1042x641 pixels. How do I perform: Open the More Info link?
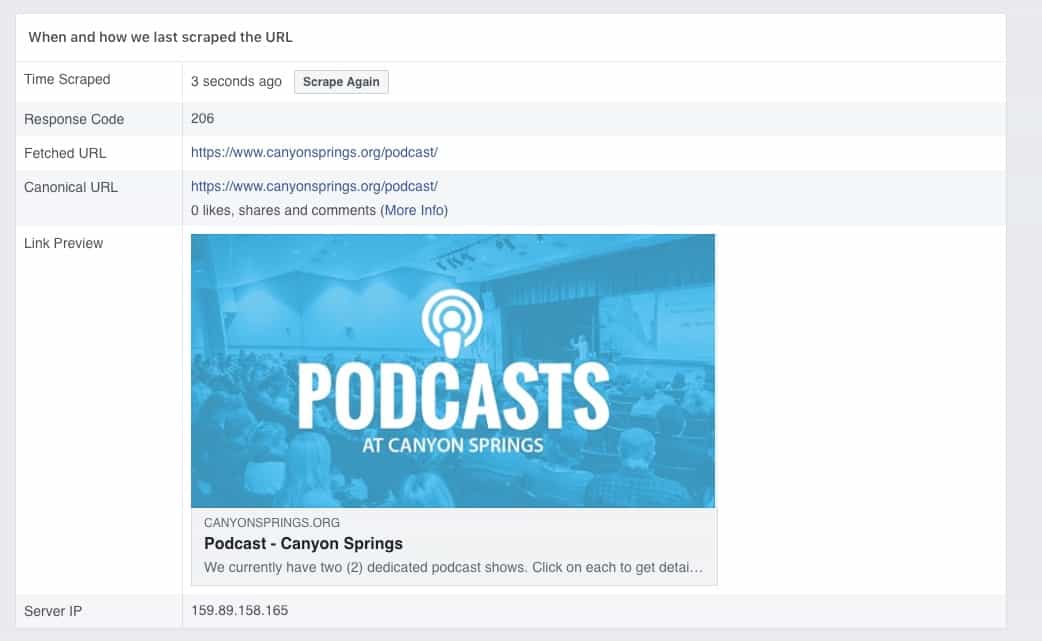tap(415, 211)
